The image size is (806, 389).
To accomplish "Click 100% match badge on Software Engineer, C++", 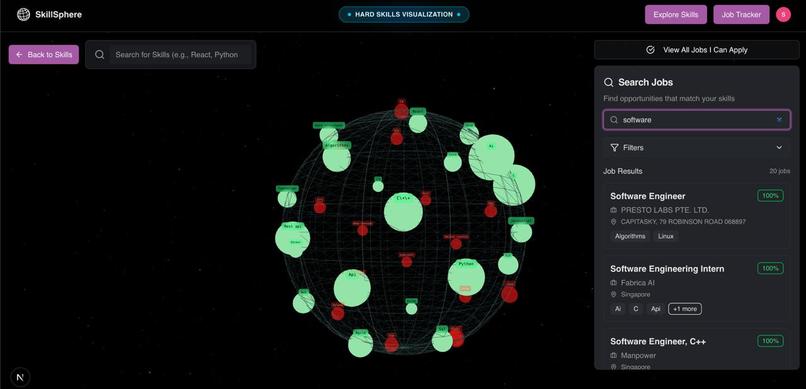I will 770,341.
